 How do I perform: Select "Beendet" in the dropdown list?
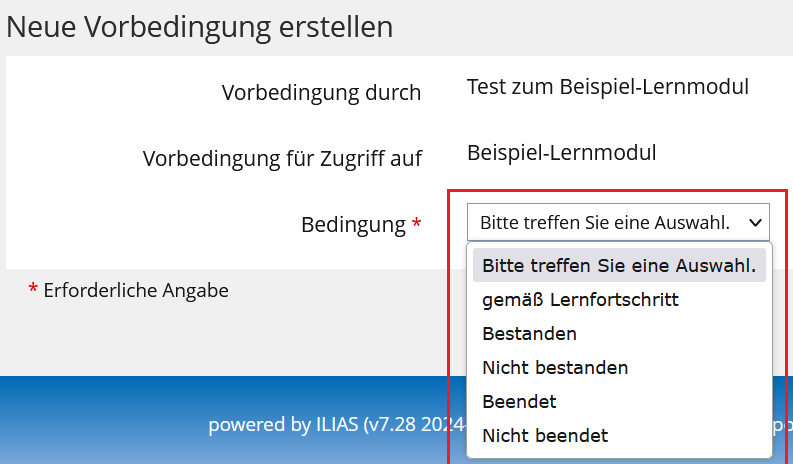click(x=519, y=401)
